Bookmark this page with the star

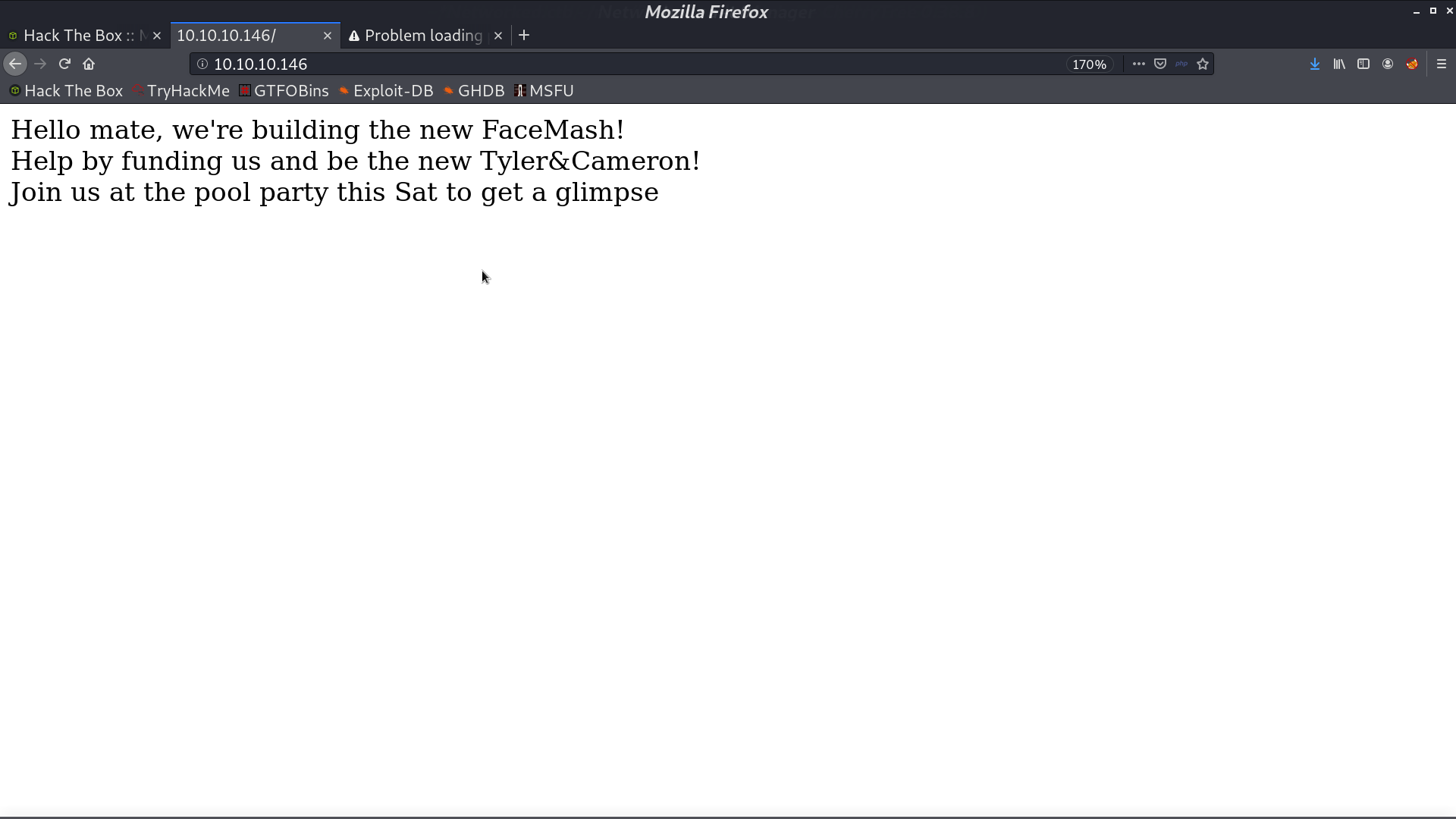(1203, 64)
